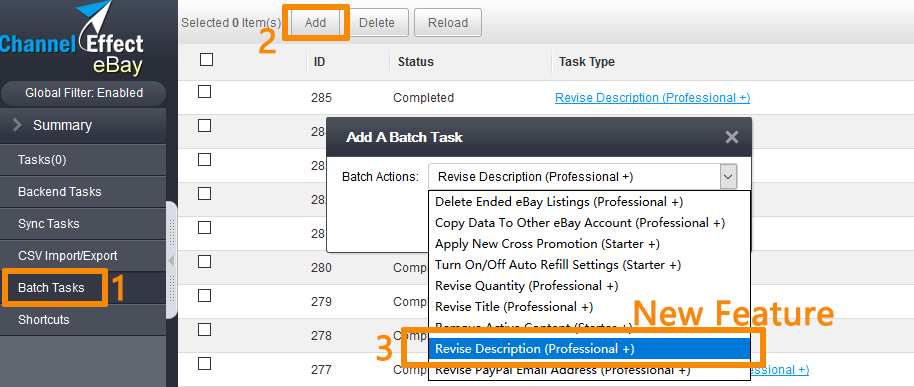The width and height of the screenshot is (914, 387).
Task: Check the box for task row 277
Action: coord(204,364)
